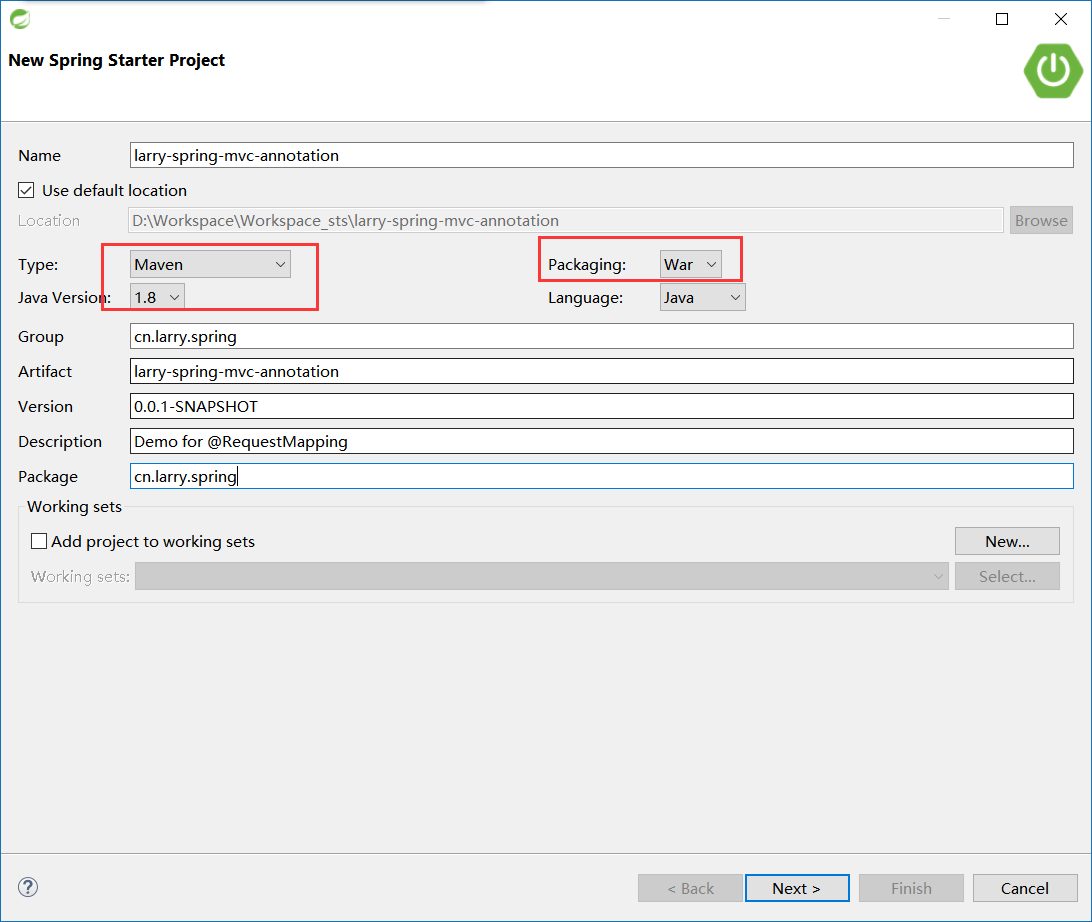This screenshot has width=1092, height=922.
Task: Enable Add project to working sets
Action: [39, 541]
